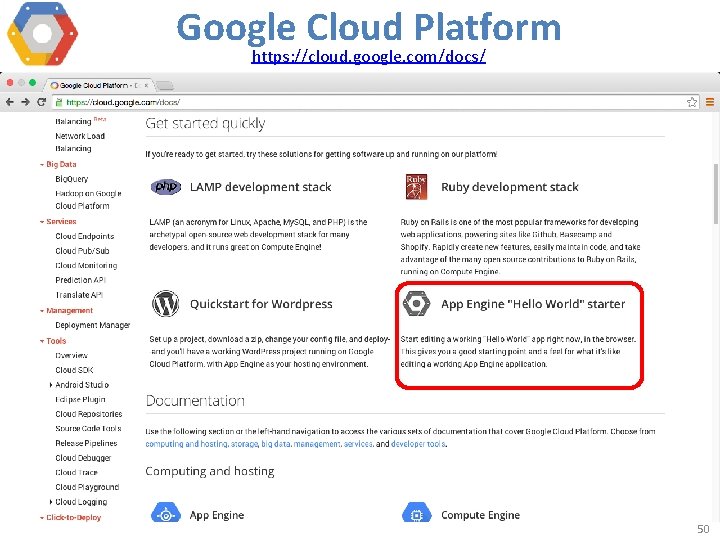720x540 pixels.
Task: Bookmark the page with the star icon
Action: point(692,102)
